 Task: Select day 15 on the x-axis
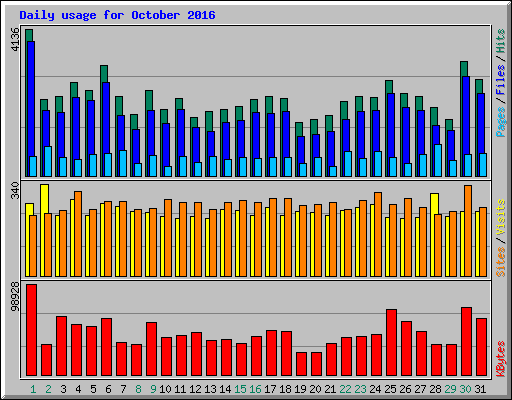tap(240, 389)
